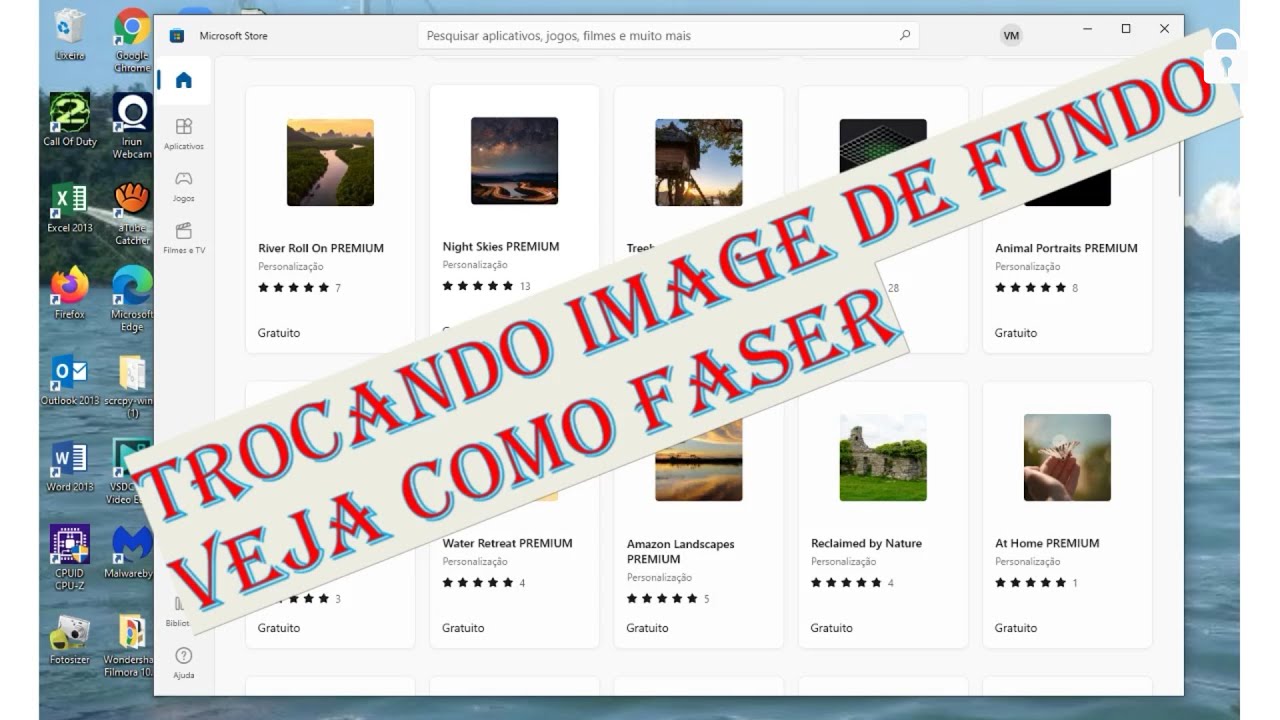
Task: Open Animal Portraits PREMIUM thumbnail
Action: pyautogui.click(x=1067, y=162)
